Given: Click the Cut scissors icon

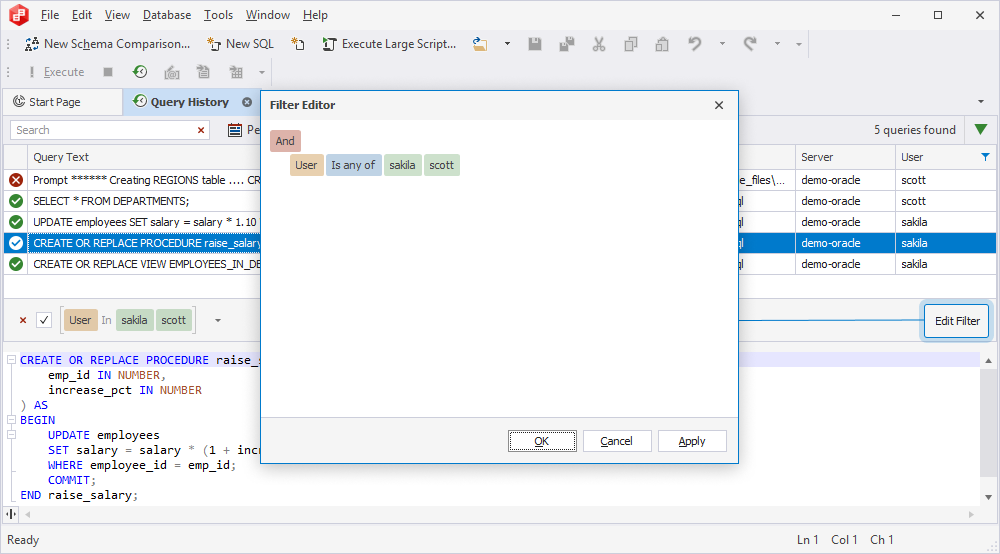Looking at the screenshot, I should coord(598,44).
